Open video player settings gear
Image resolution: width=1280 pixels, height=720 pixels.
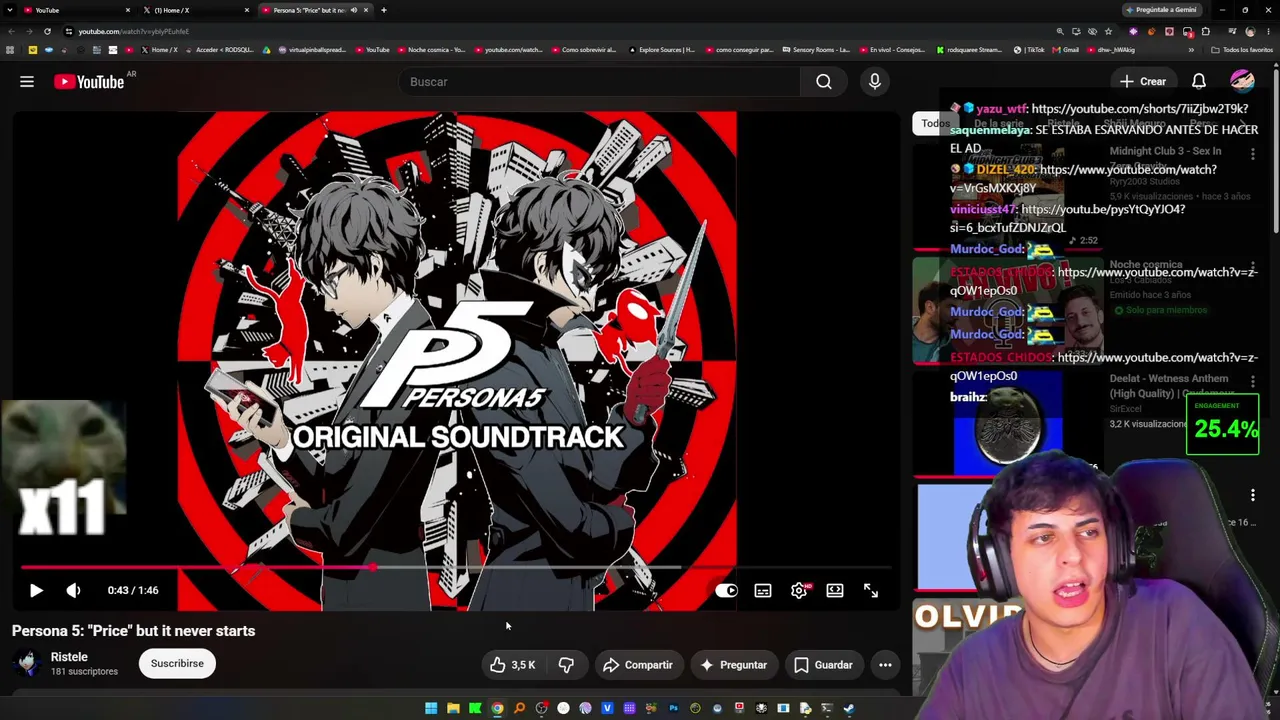(799, 590)
